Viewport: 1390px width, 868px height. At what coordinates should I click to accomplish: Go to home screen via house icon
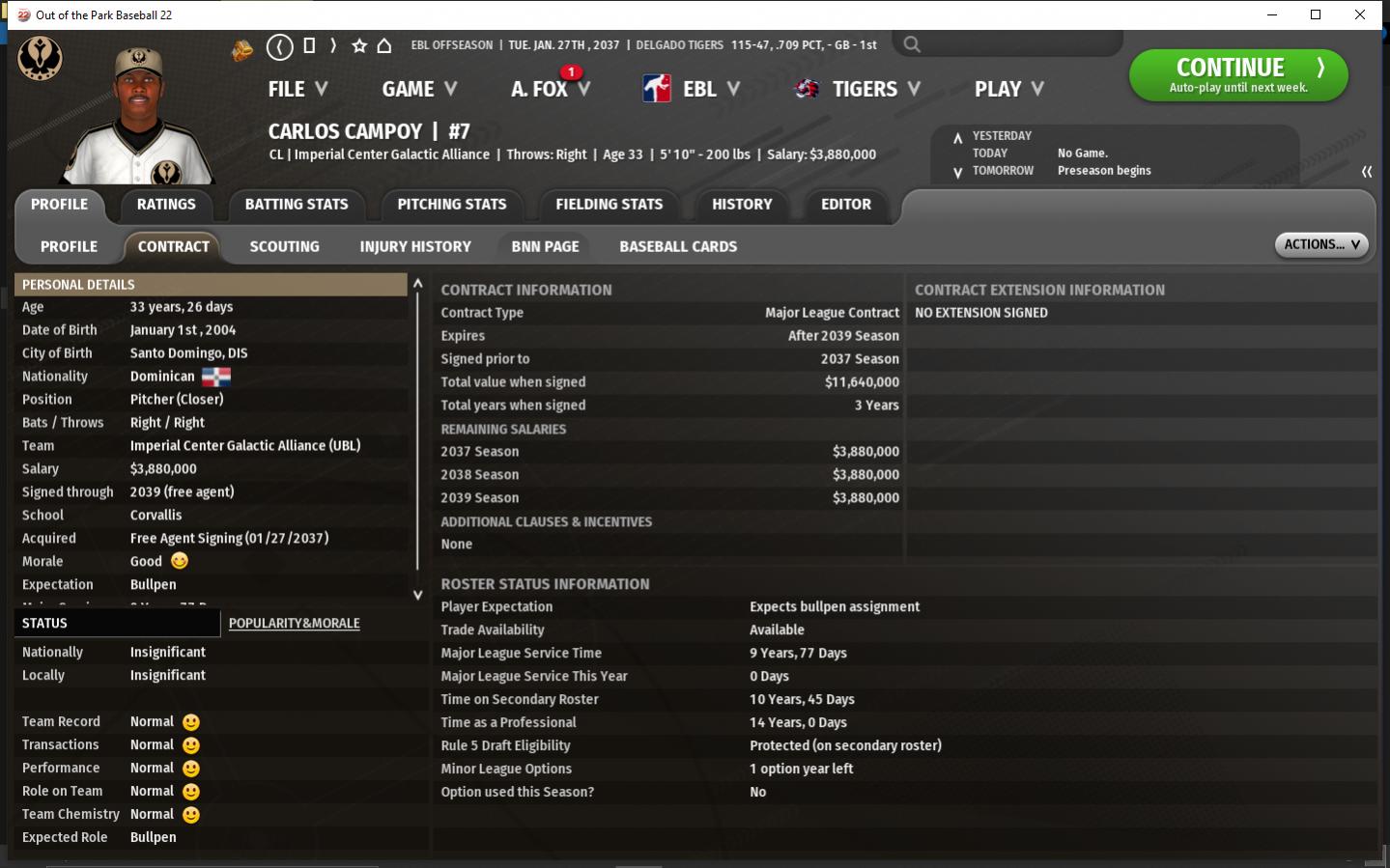point(384,45)
